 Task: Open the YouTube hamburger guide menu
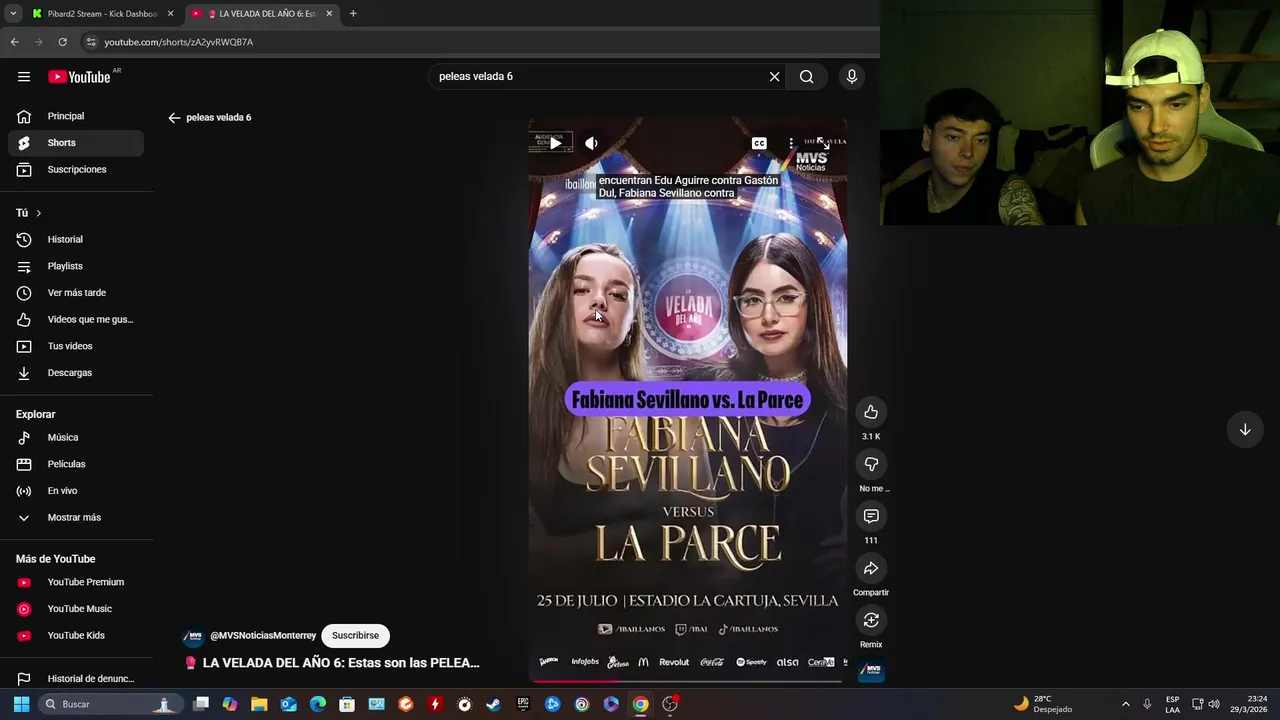coord(24,76)
